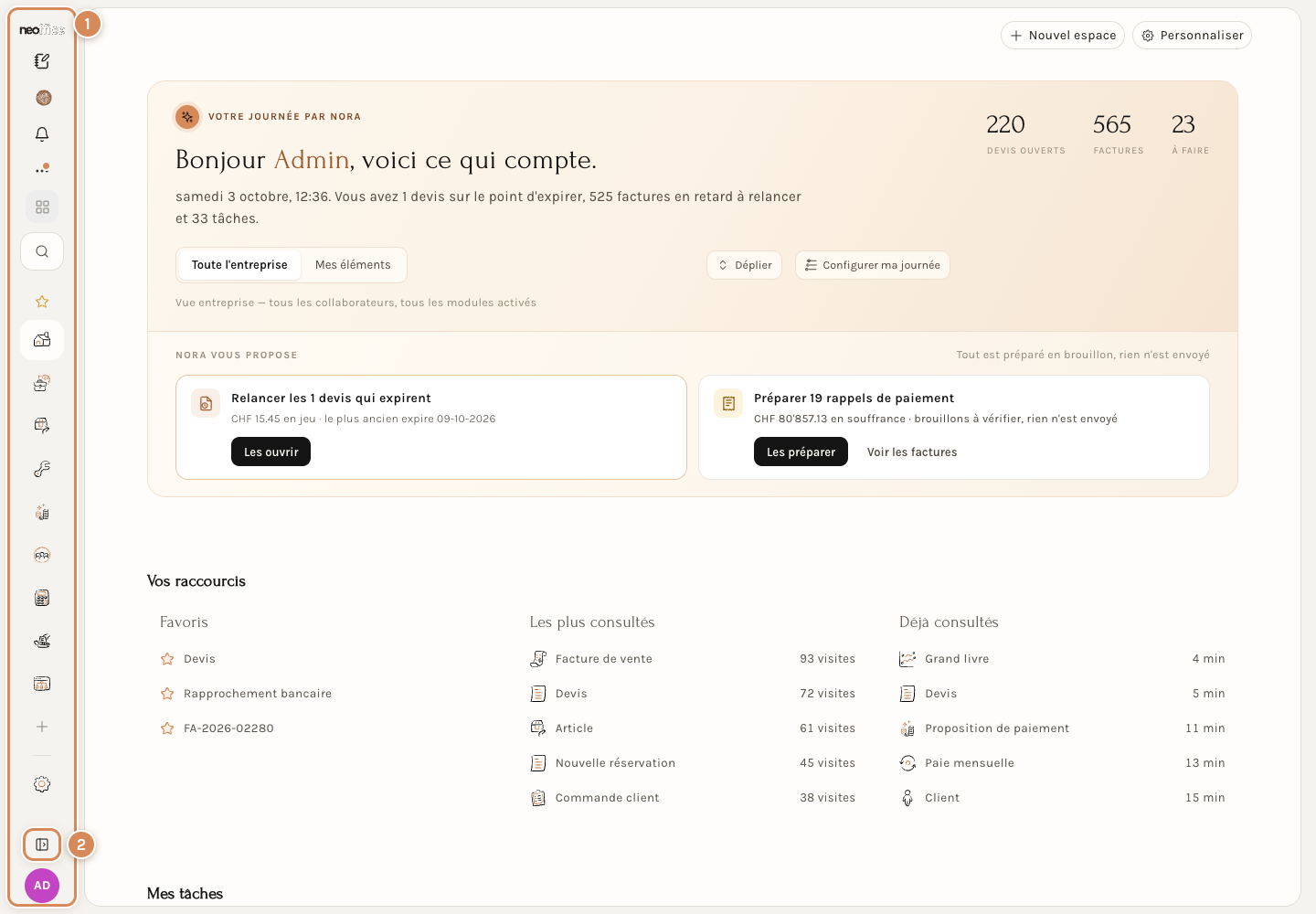Switch to "Mes éléments" view

click(353, 265)
